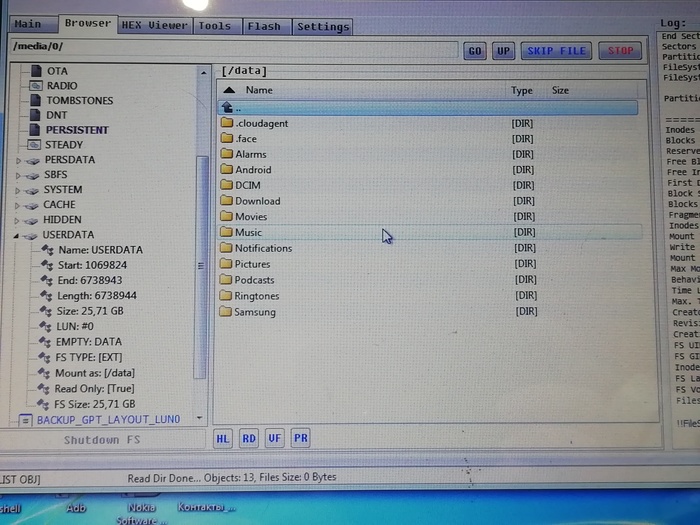Click the Music folder icon
700x525 pixels.
226,232
